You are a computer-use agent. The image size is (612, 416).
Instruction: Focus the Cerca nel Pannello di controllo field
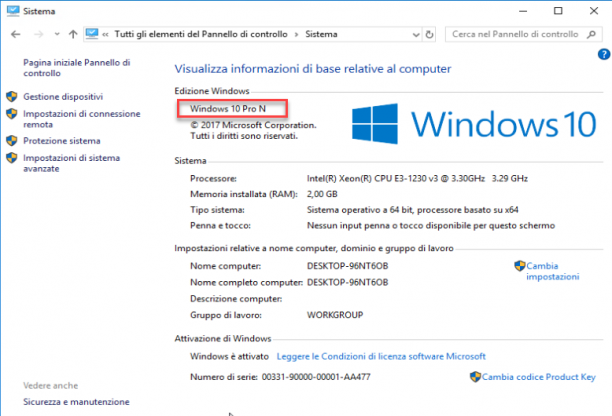point(523,34)
